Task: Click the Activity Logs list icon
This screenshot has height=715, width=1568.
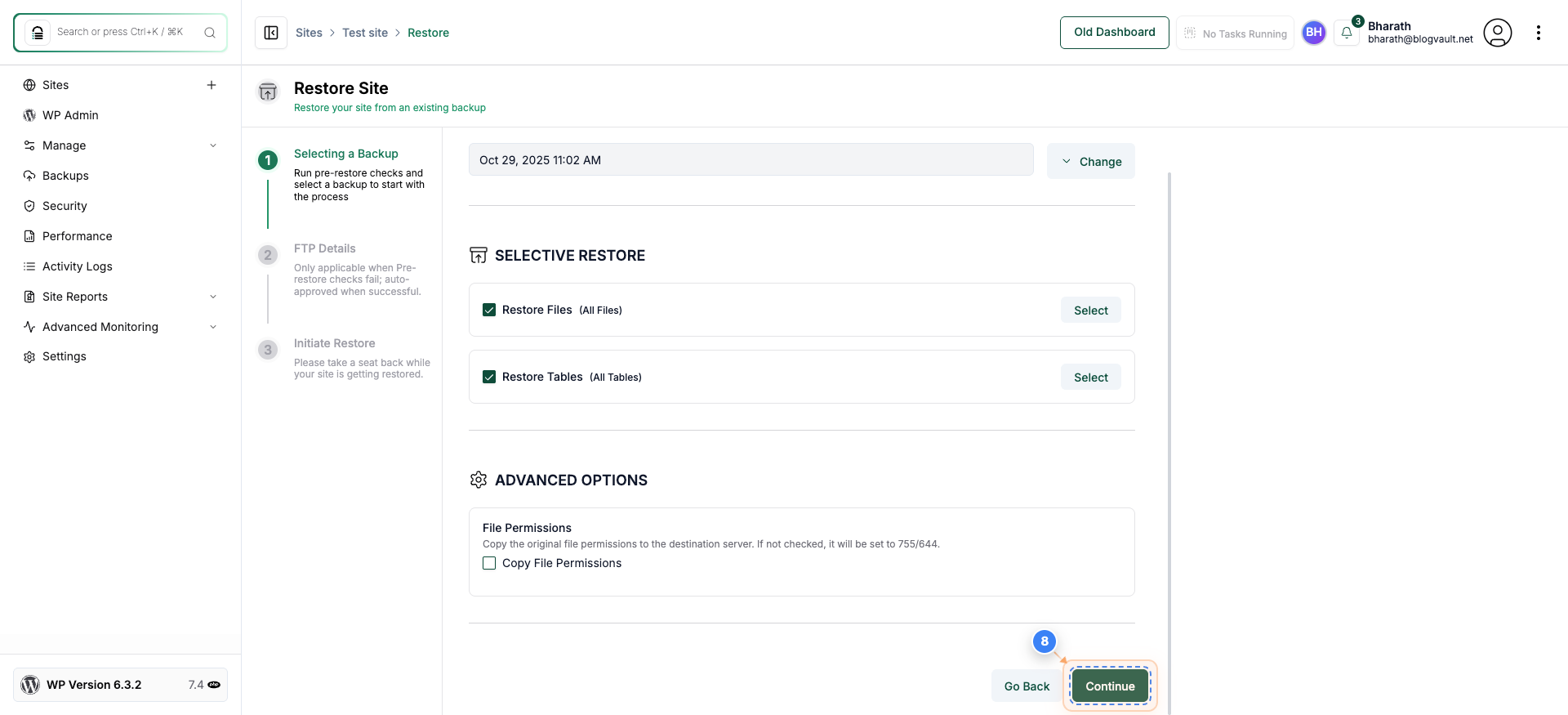Action: tap(29, 266)
